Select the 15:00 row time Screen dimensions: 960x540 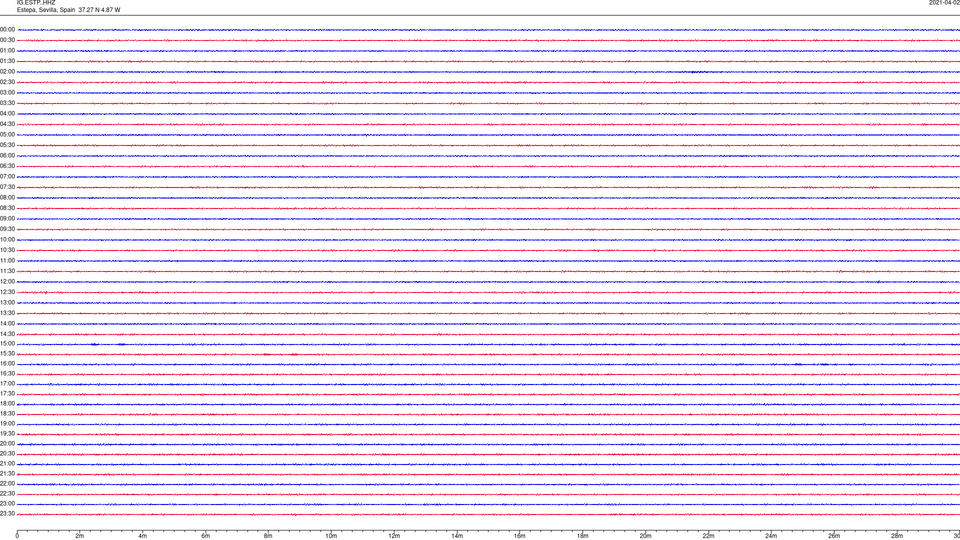point(7,344)
